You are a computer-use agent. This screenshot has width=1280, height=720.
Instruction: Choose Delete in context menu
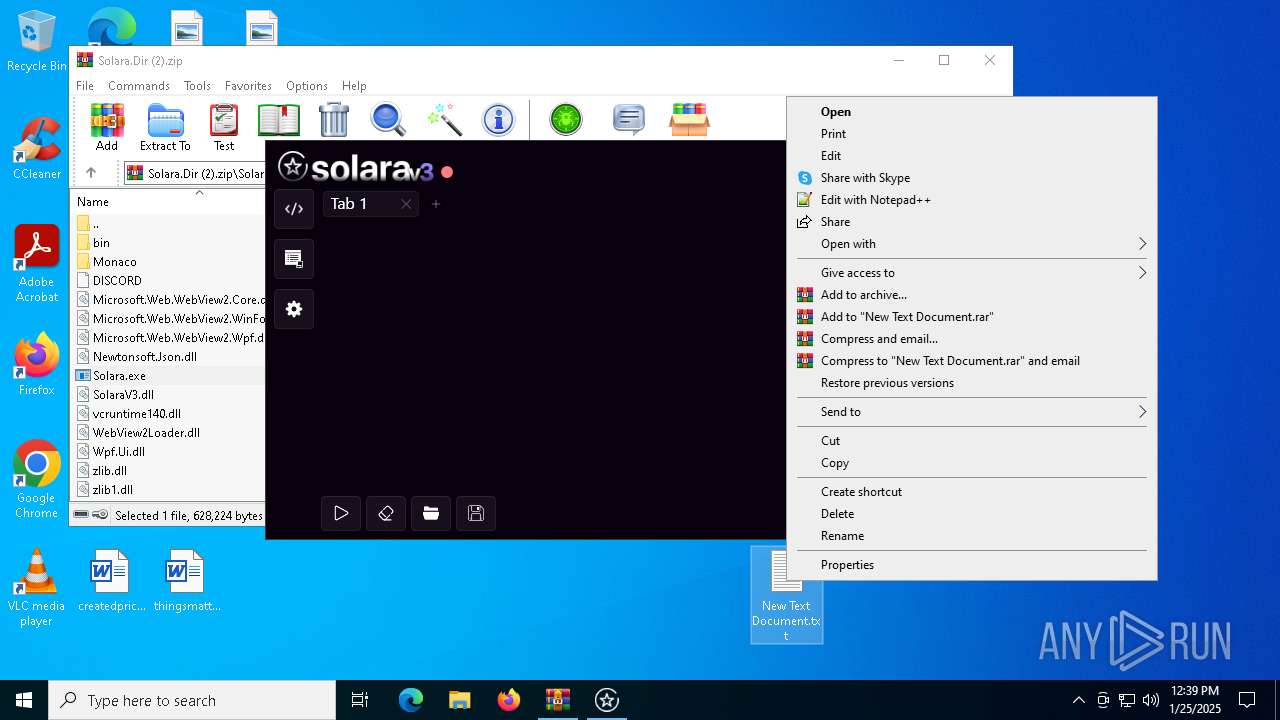pyautogui.click(x=972, y=514)
